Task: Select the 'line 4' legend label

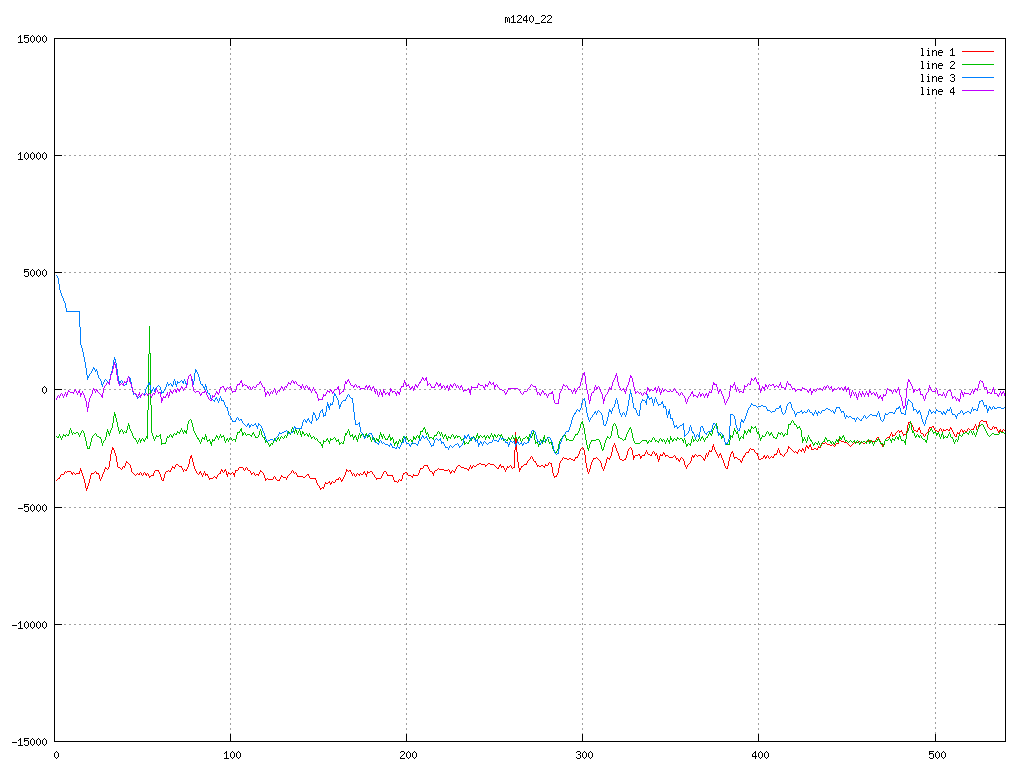Action: (x=937, y=91)
